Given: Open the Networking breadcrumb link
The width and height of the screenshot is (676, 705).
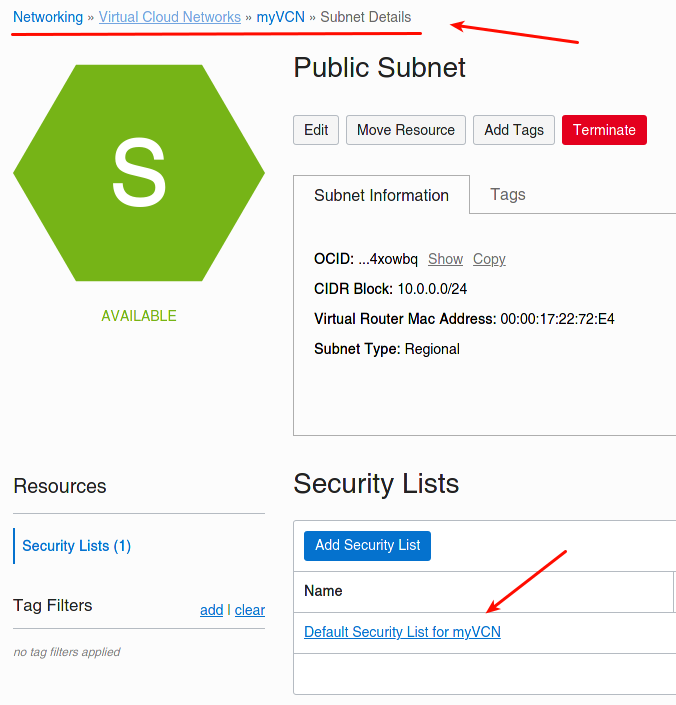Looking at the screenshot, I should tap(48, 17).
